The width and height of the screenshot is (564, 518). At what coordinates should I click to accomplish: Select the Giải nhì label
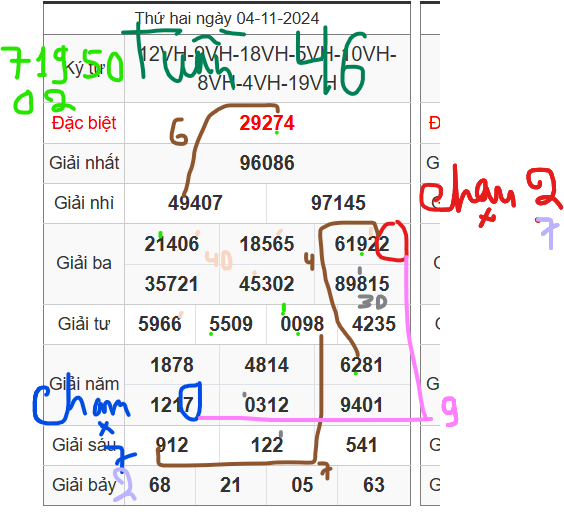tap(84, 203)
